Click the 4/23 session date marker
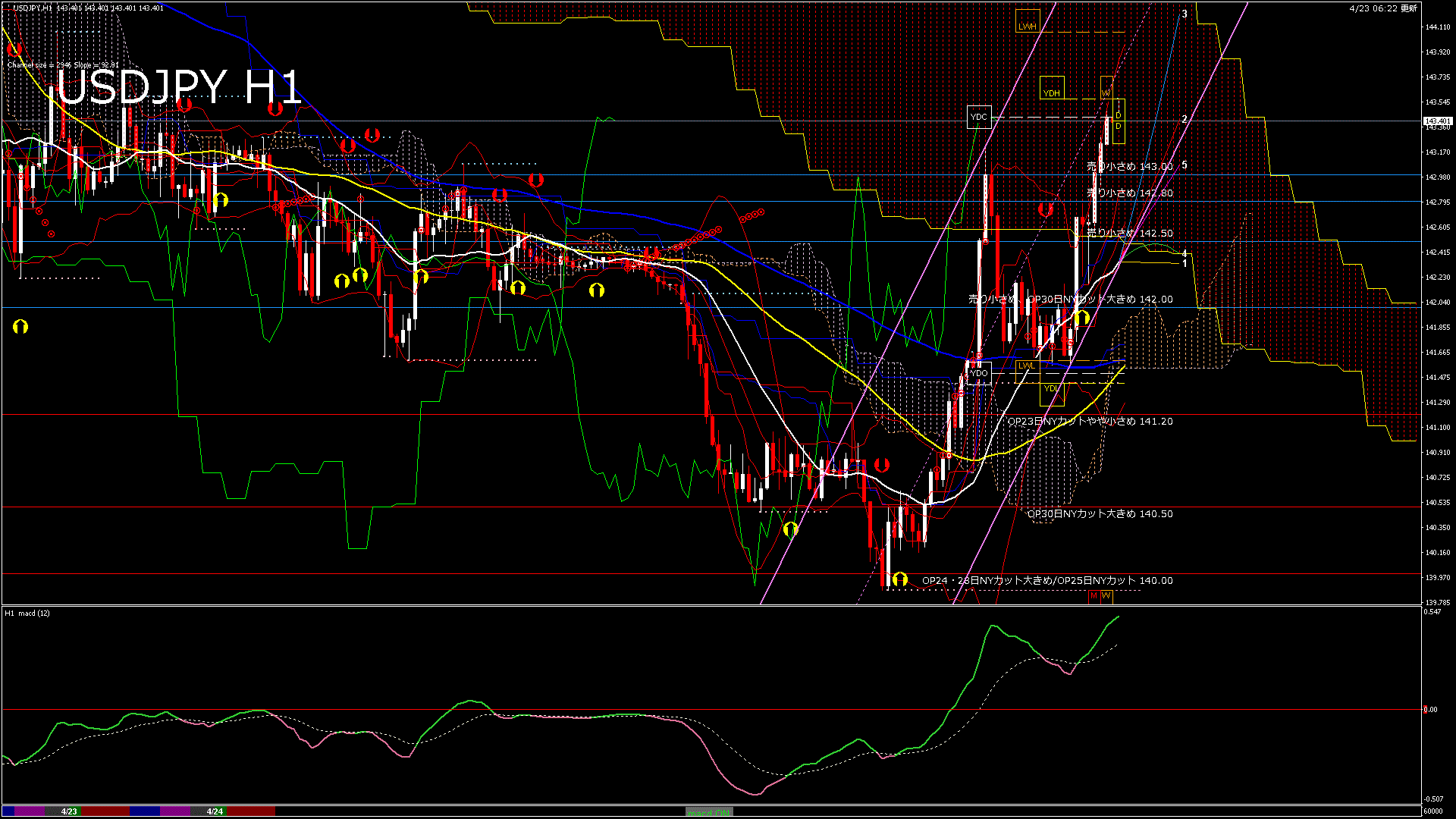This screenshot has width=1456, height=819. pyautogui.click(x=69, y=811)
